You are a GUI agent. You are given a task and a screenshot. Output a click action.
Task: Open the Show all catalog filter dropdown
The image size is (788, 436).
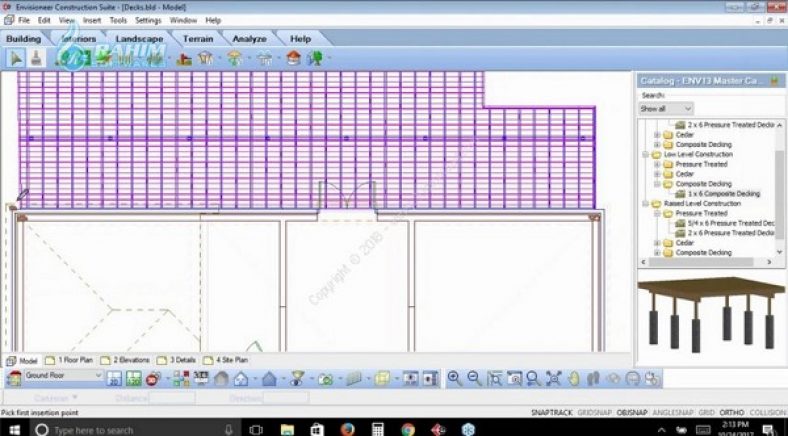[666, 108]
